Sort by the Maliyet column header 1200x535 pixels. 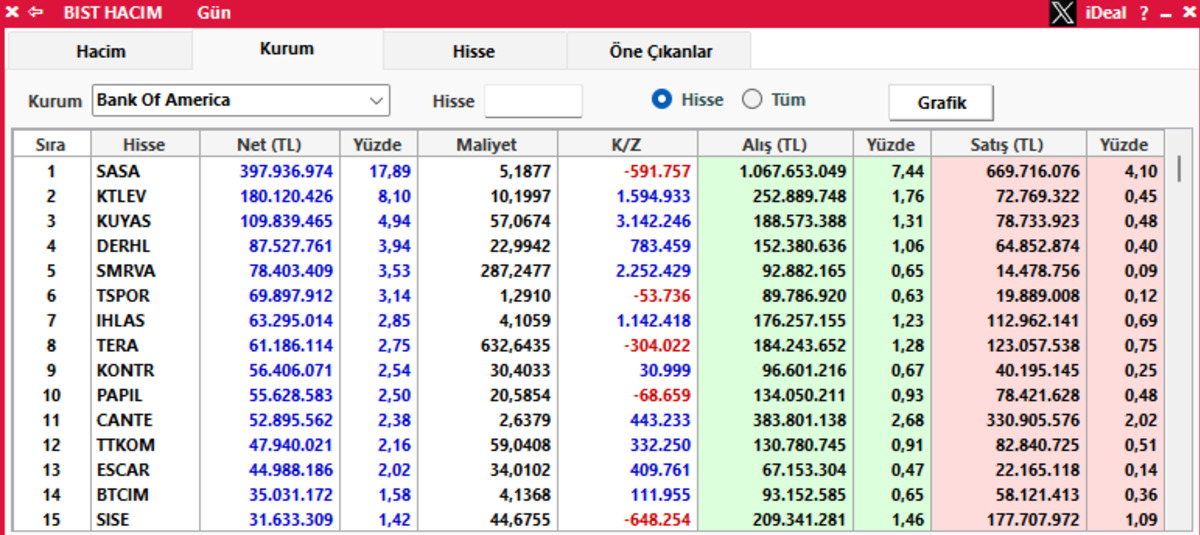[487, 145]
